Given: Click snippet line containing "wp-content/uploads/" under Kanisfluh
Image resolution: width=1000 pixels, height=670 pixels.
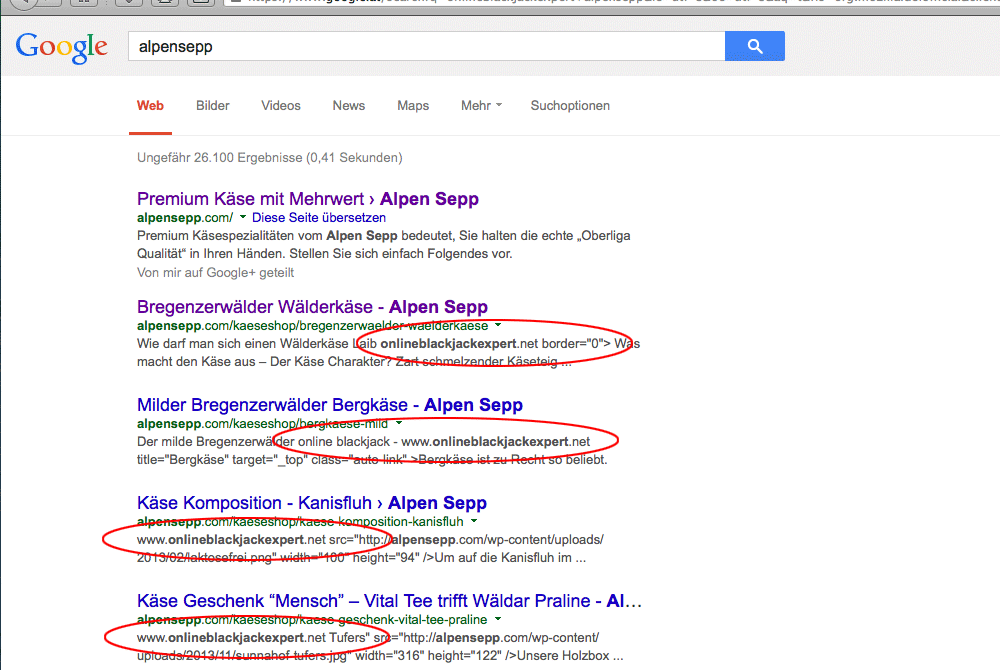Looking at the screenshot, I should [370, 540].
